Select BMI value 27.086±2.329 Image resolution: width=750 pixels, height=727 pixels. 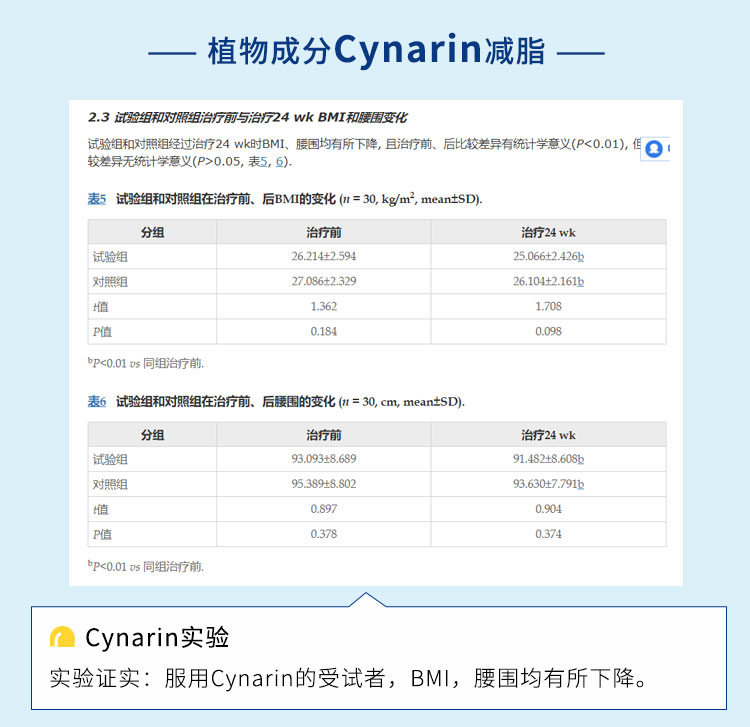324,281
